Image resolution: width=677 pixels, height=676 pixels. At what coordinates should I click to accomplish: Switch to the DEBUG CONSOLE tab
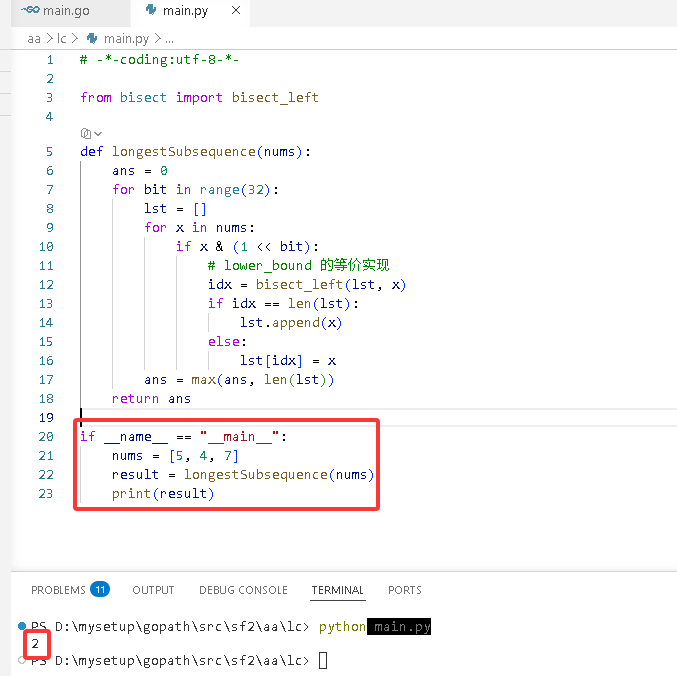pyautogui.click(x=243, y=590)
